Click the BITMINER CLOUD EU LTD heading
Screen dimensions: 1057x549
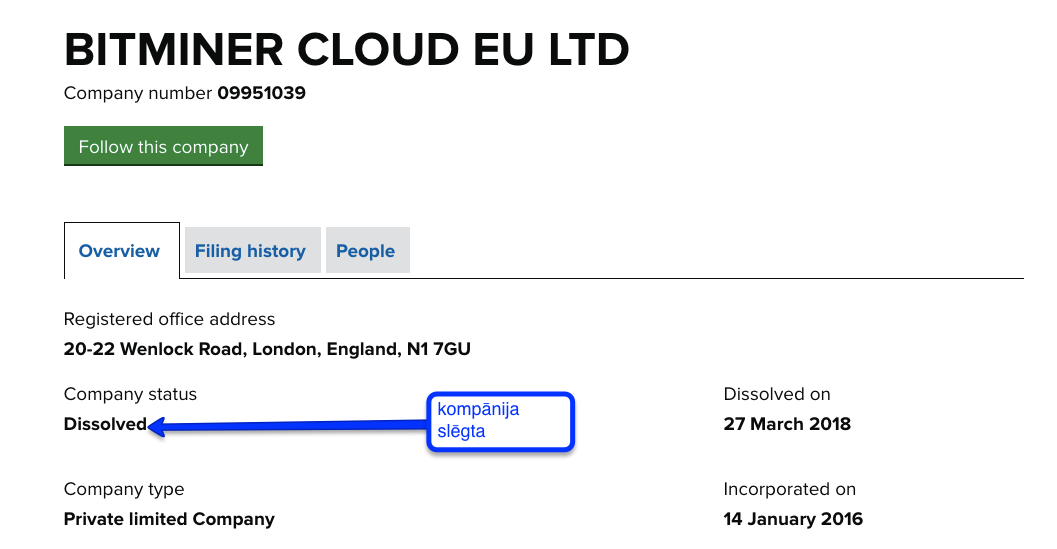(346, 49)
